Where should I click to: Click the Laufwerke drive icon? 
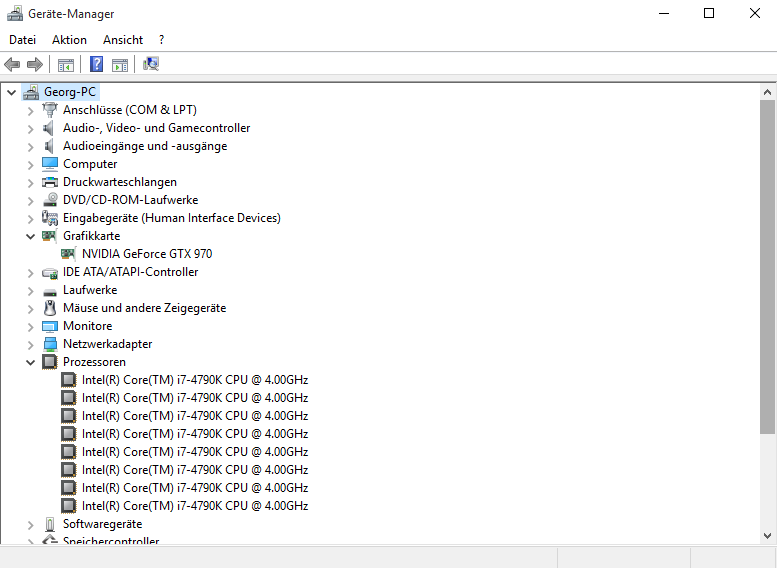pos(50,291)
